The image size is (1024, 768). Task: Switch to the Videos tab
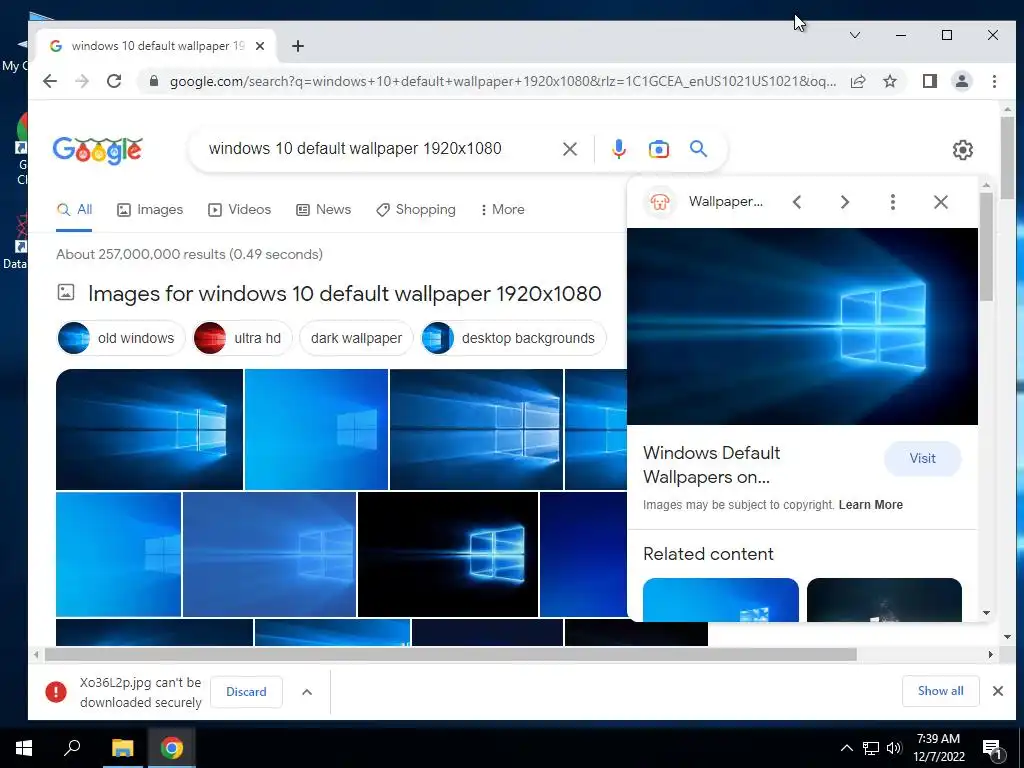pos(239,210)
